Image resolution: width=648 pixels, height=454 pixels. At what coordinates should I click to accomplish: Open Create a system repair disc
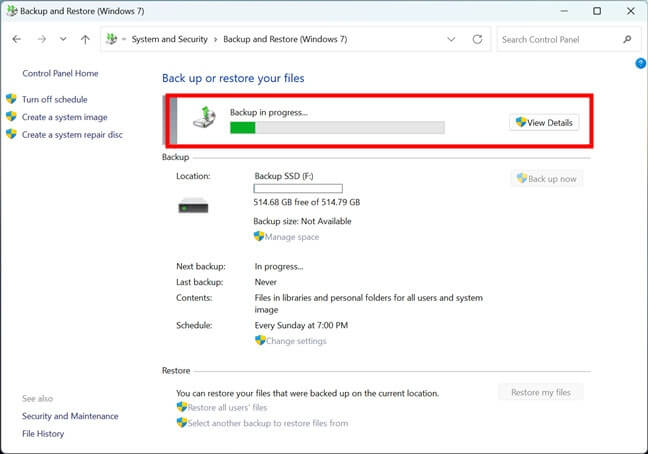(x=72, y=134)
